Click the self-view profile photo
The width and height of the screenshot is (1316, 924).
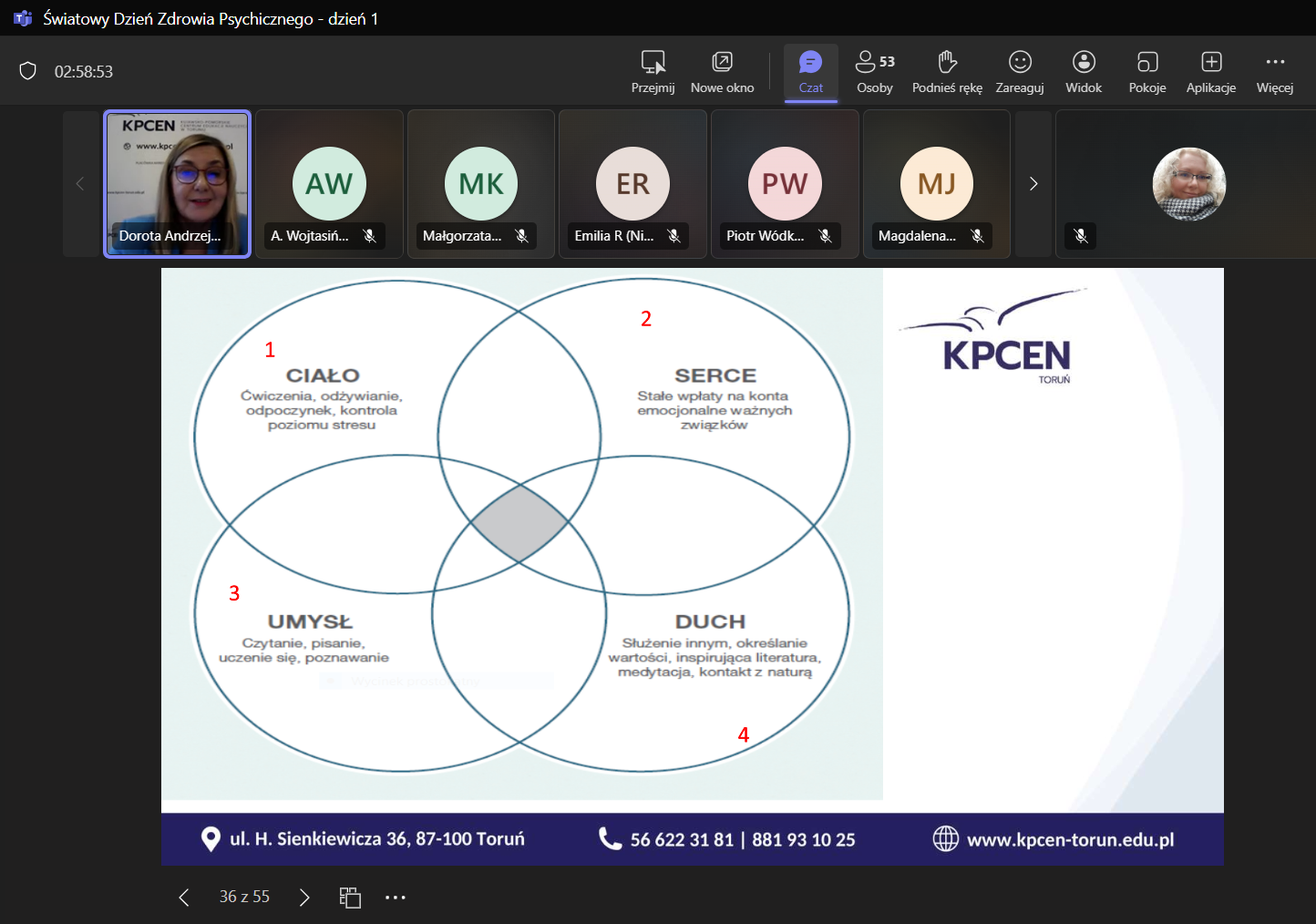point(1189,184)
